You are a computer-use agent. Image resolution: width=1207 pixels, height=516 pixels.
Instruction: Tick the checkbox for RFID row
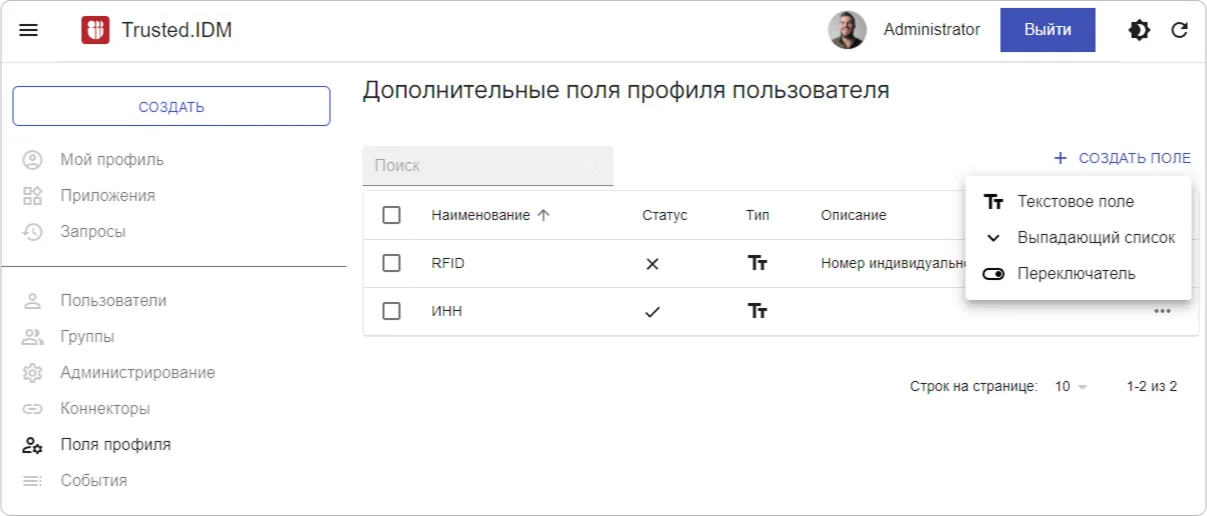click(x=392, y=263)
